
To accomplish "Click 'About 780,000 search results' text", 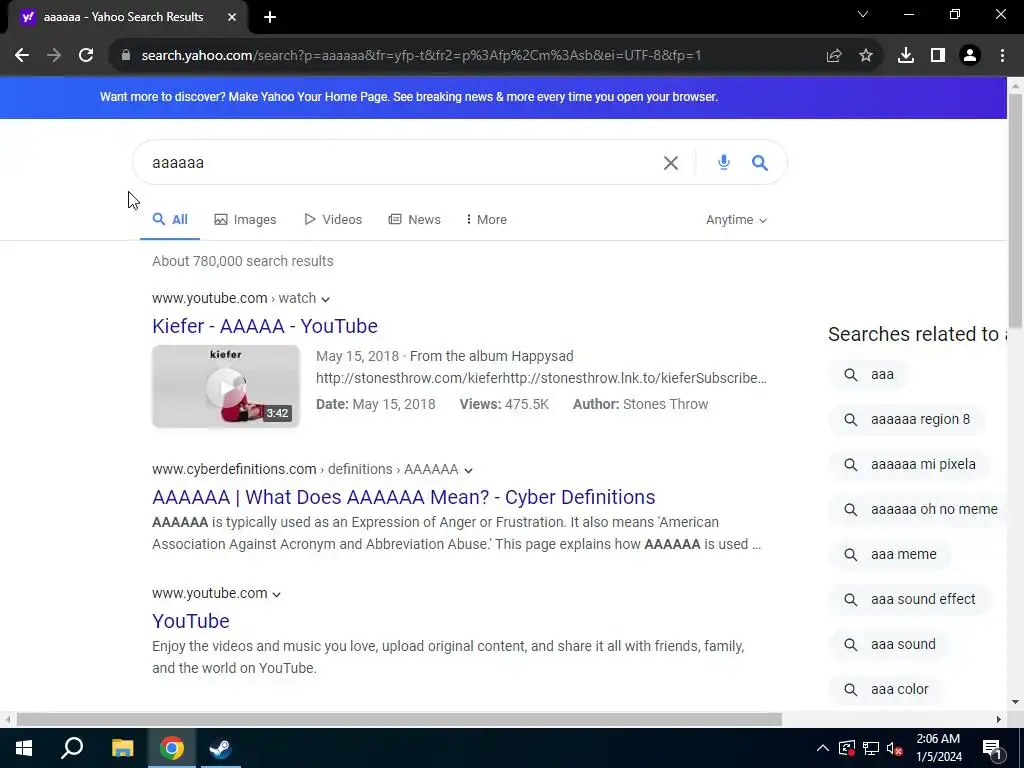I will click(243, 261).
